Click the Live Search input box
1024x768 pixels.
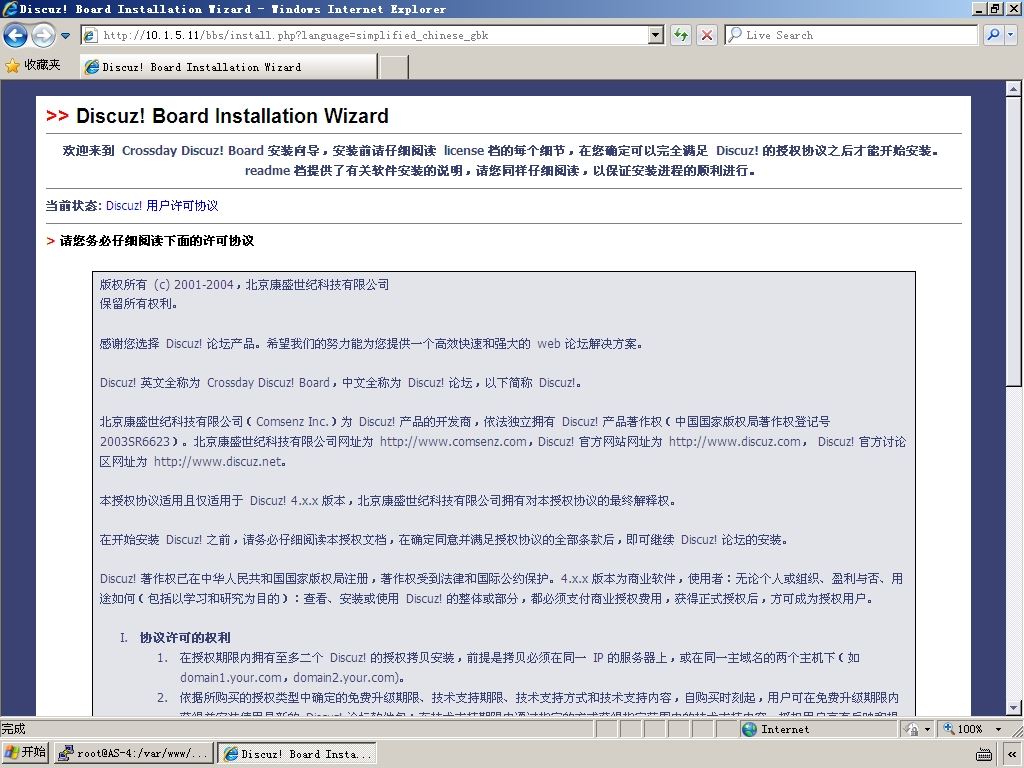tap(851, 35)
